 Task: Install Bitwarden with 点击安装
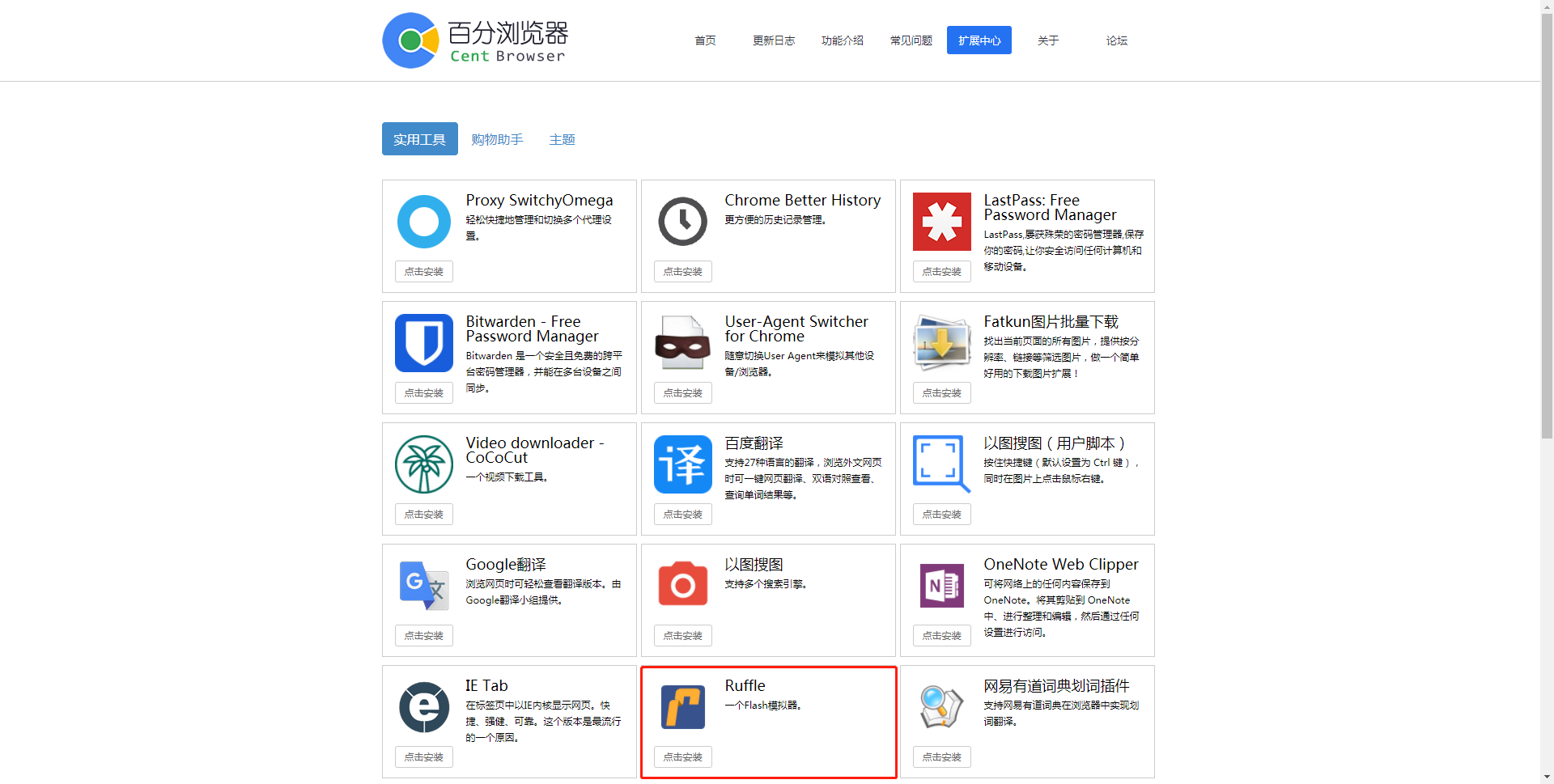coord(424,393)
